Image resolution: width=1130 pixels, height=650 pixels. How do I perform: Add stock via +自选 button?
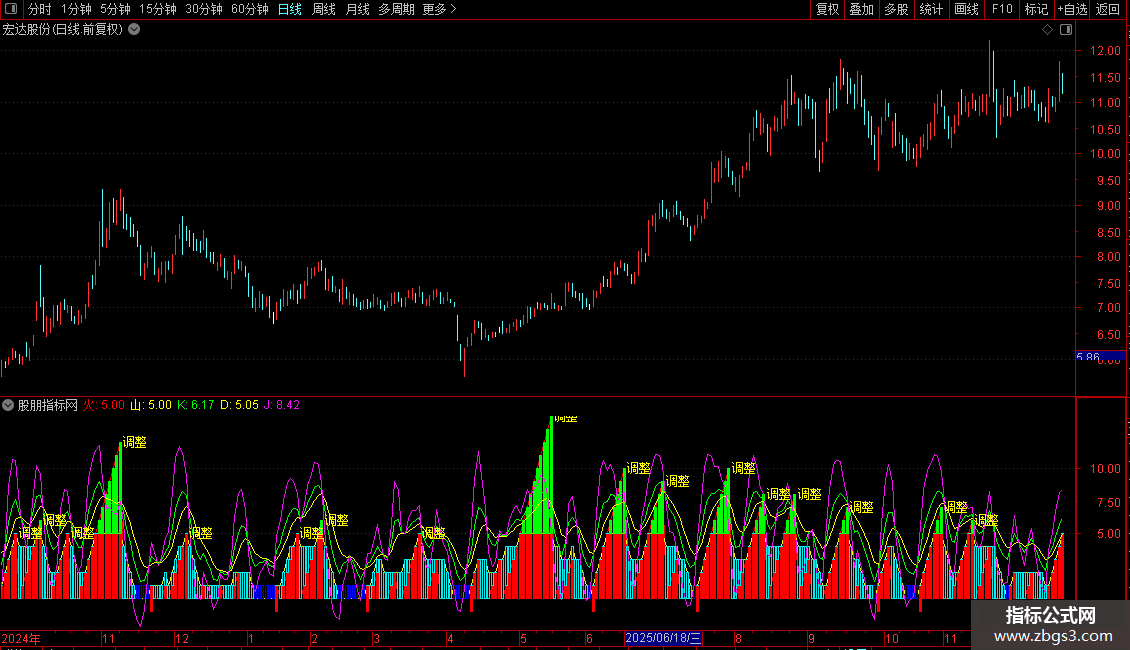[x=1072, y=9]
